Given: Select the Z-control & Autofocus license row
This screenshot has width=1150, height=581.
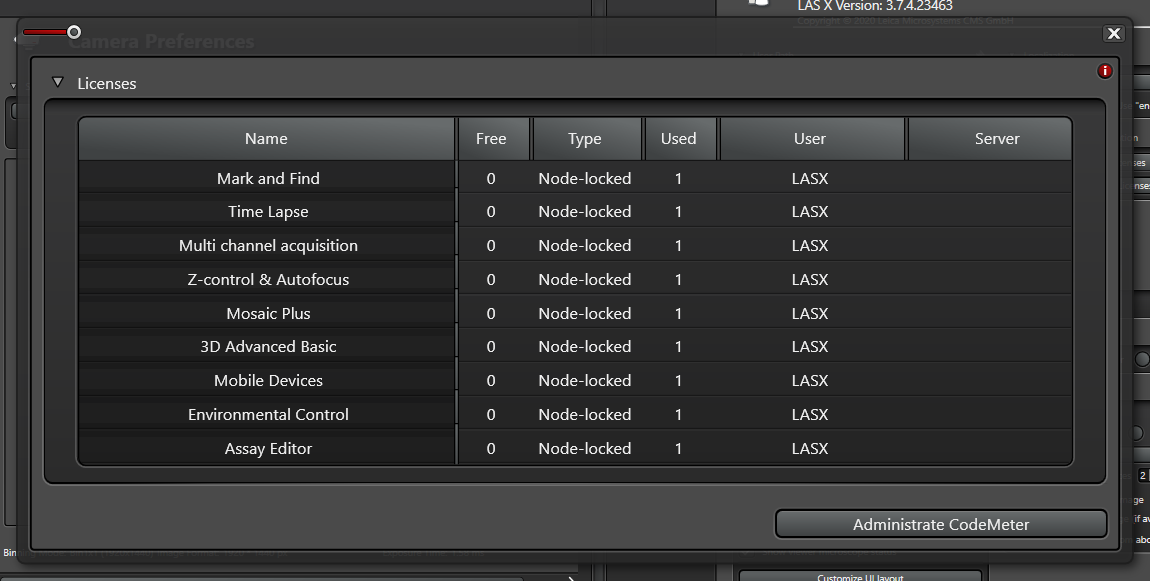Looking at the screenshot, I should click(x=268, y=280).
